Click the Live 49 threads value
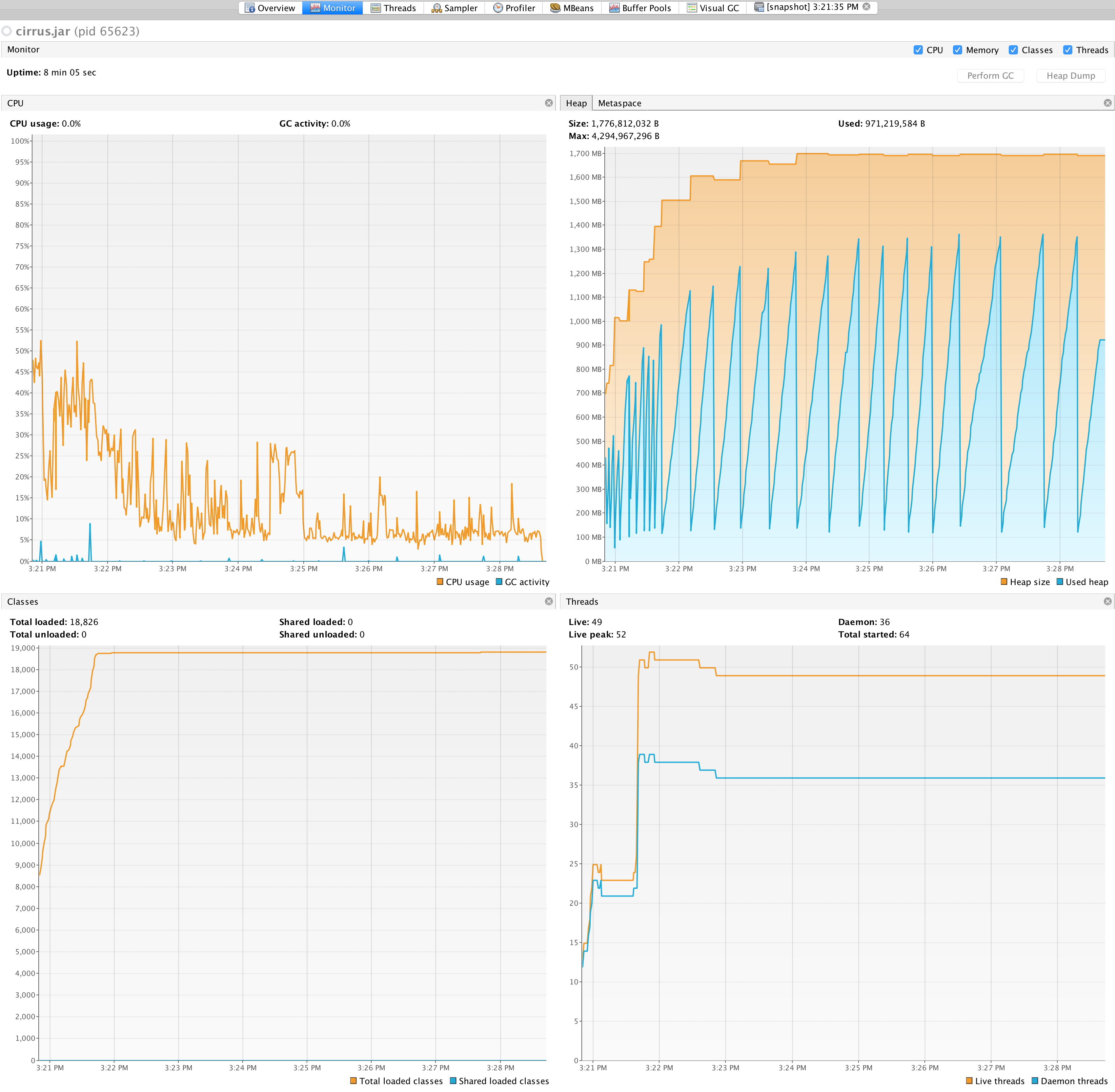This screenshot has height=1092, width=1115. (x=597, y=622)
